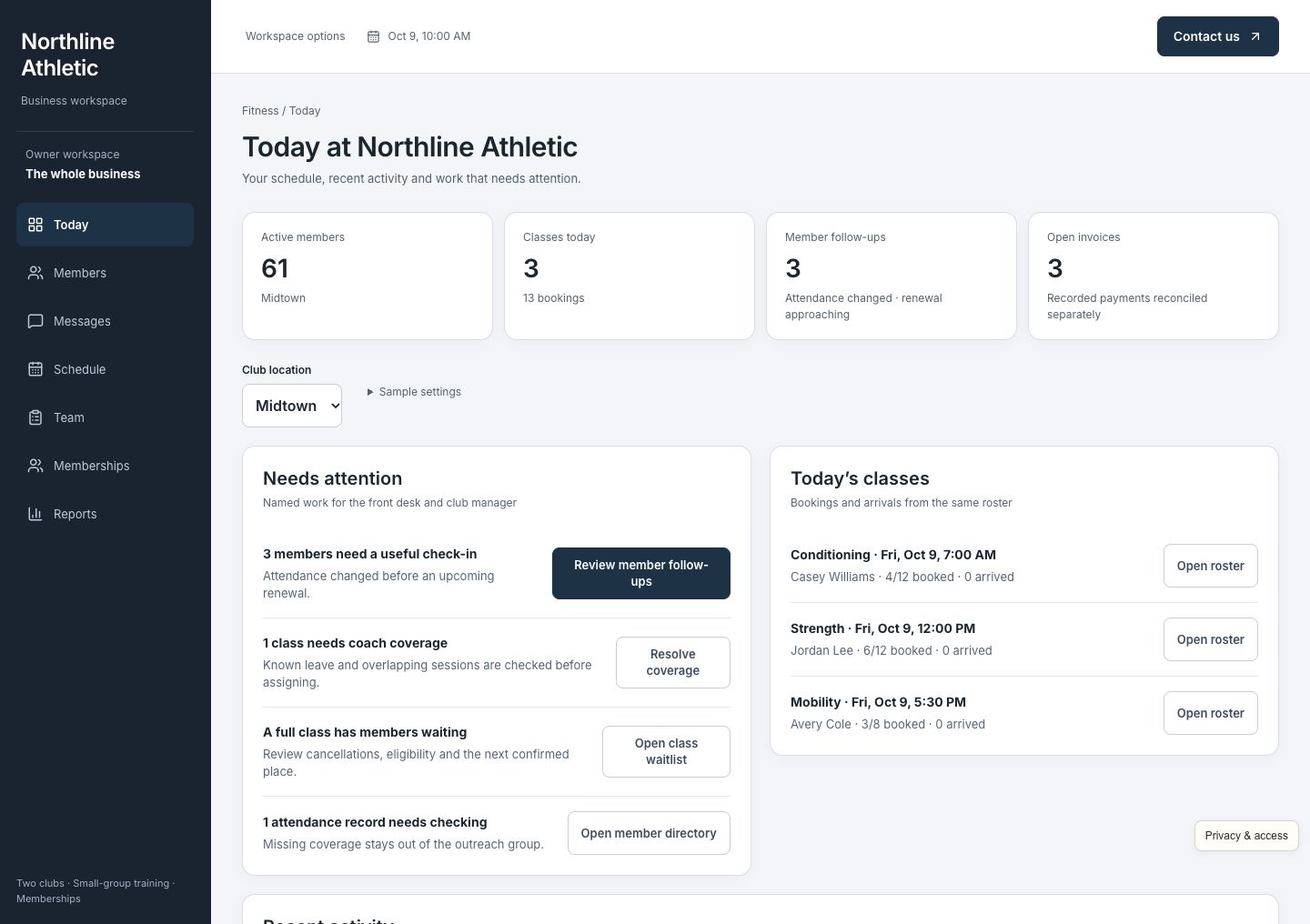
Task: Click the Northline Athletic sidebar logo text
Action: point(68,55)
